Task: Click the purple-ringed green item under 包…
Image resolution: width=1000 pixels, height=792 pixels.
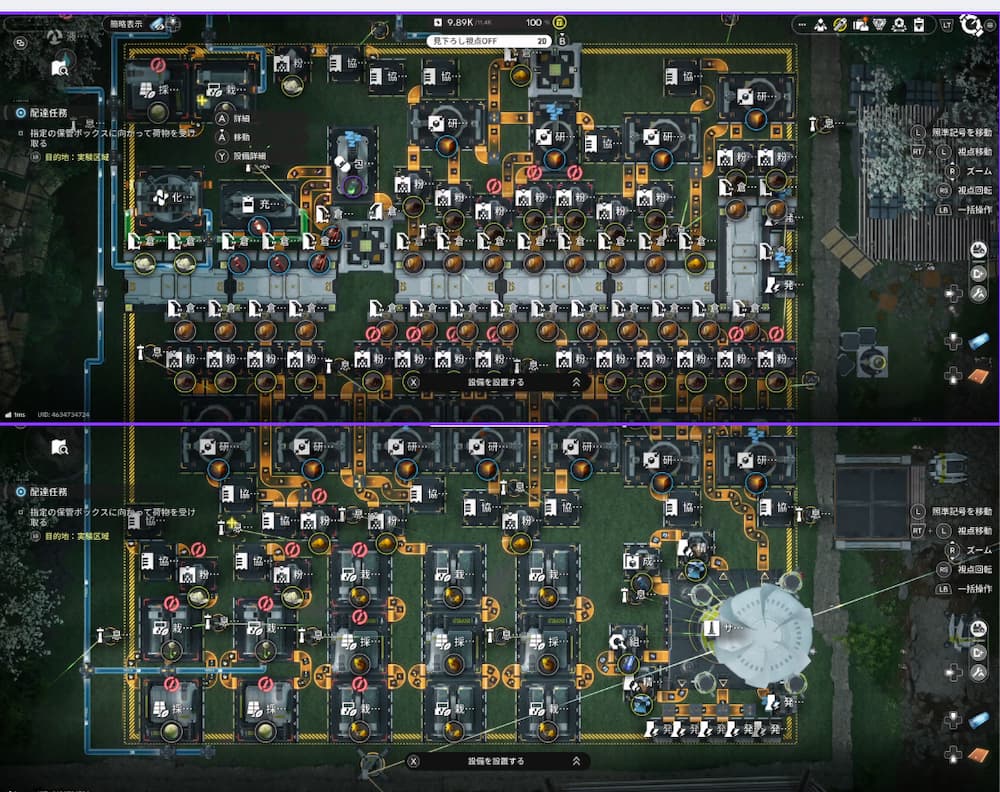Action: [351, 186]
